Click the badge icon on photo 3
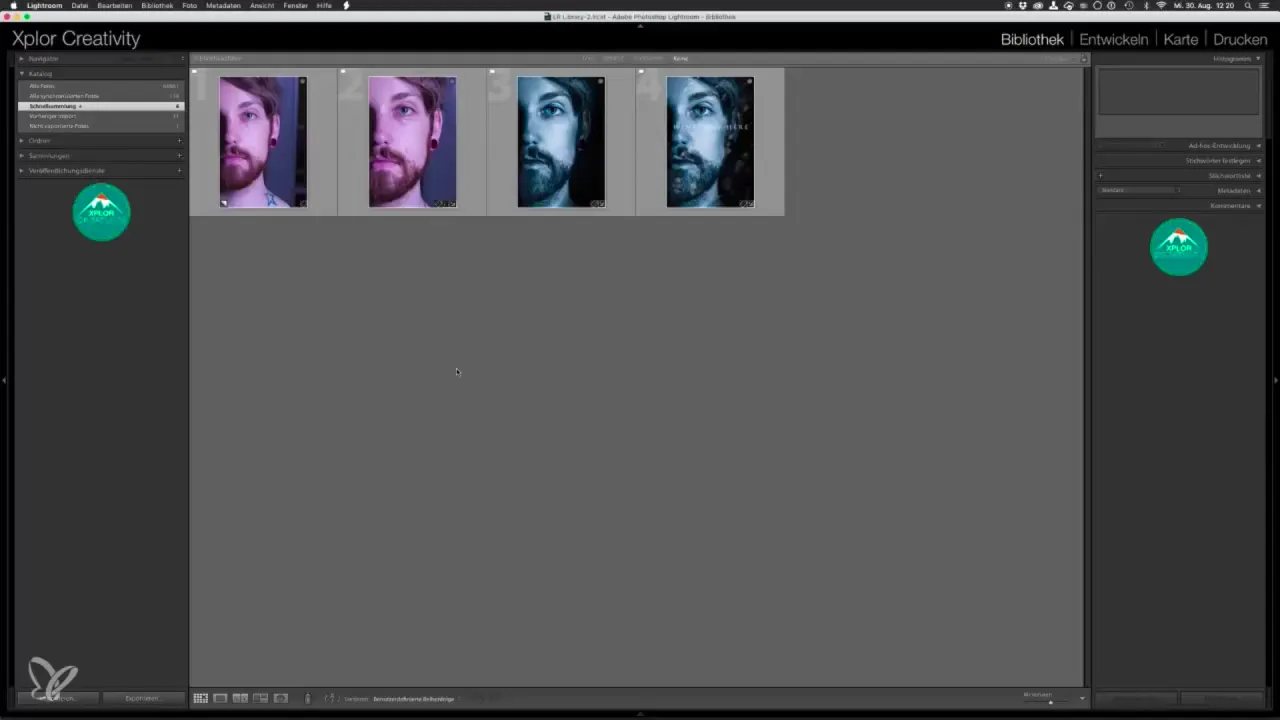 click(597, 203)
